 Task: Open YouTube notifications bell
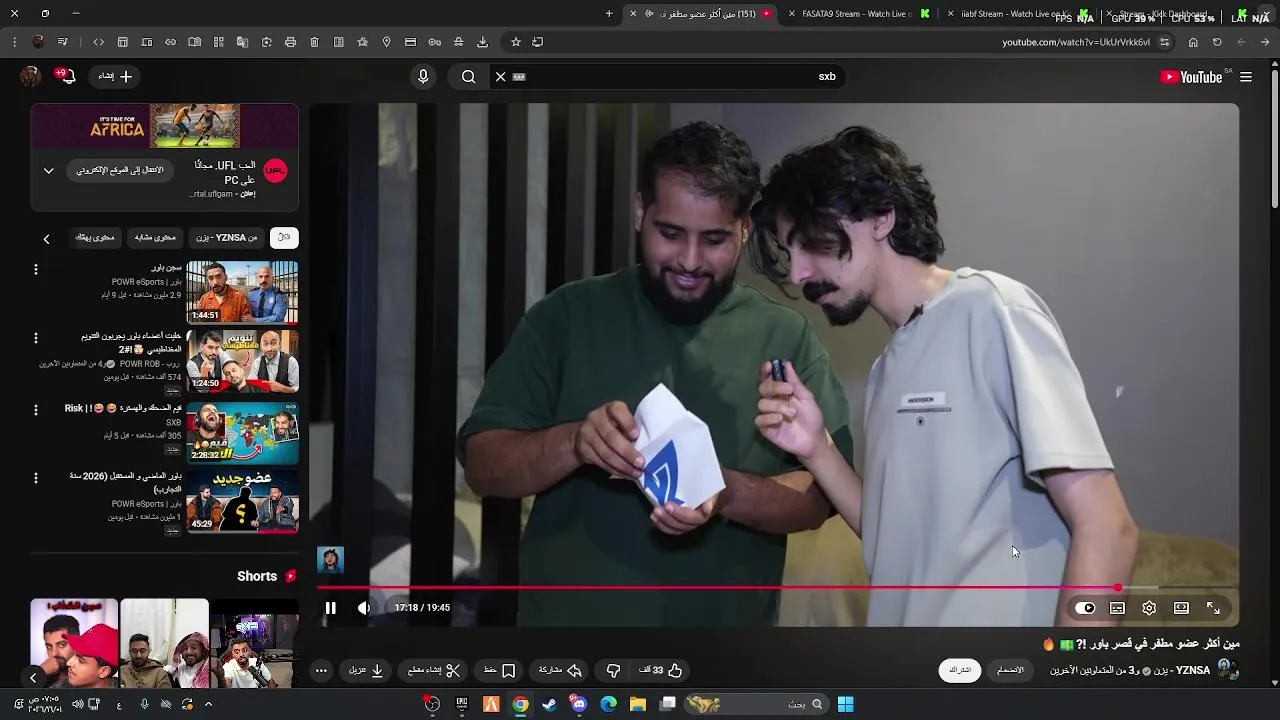[67, 77]
